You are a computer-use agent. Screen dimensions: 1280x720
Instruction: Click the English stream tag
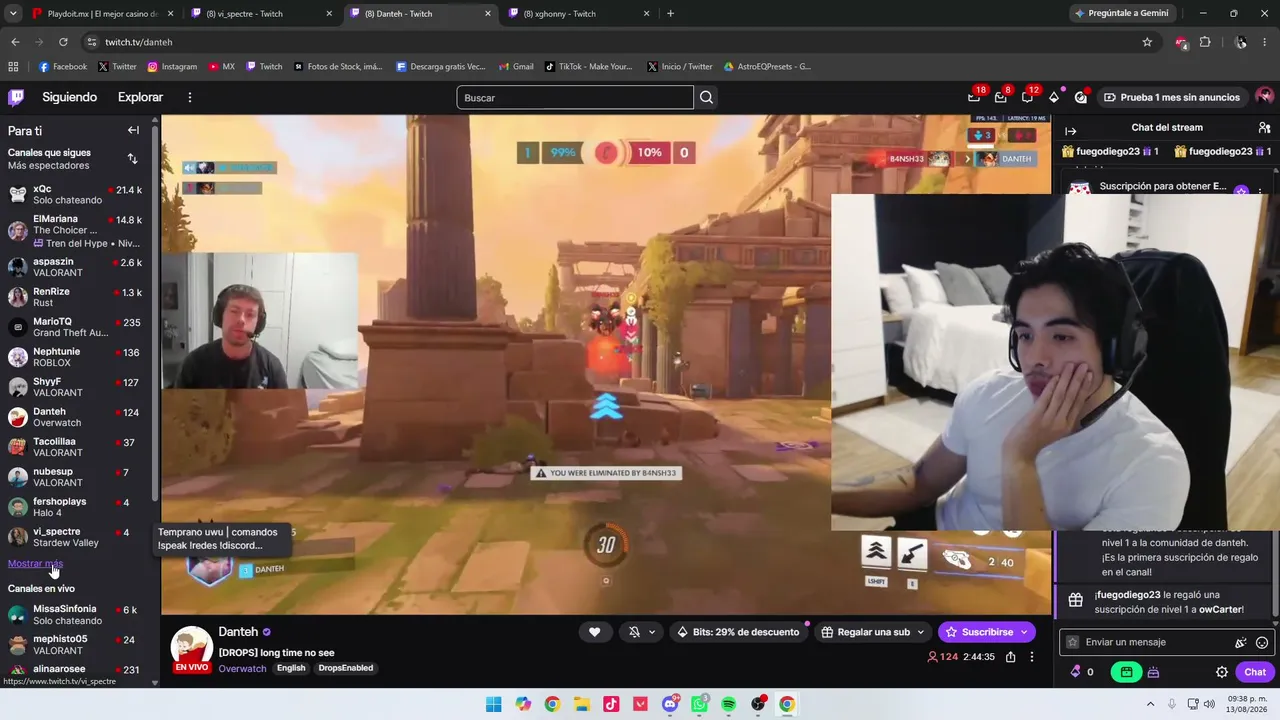[291, 668]
